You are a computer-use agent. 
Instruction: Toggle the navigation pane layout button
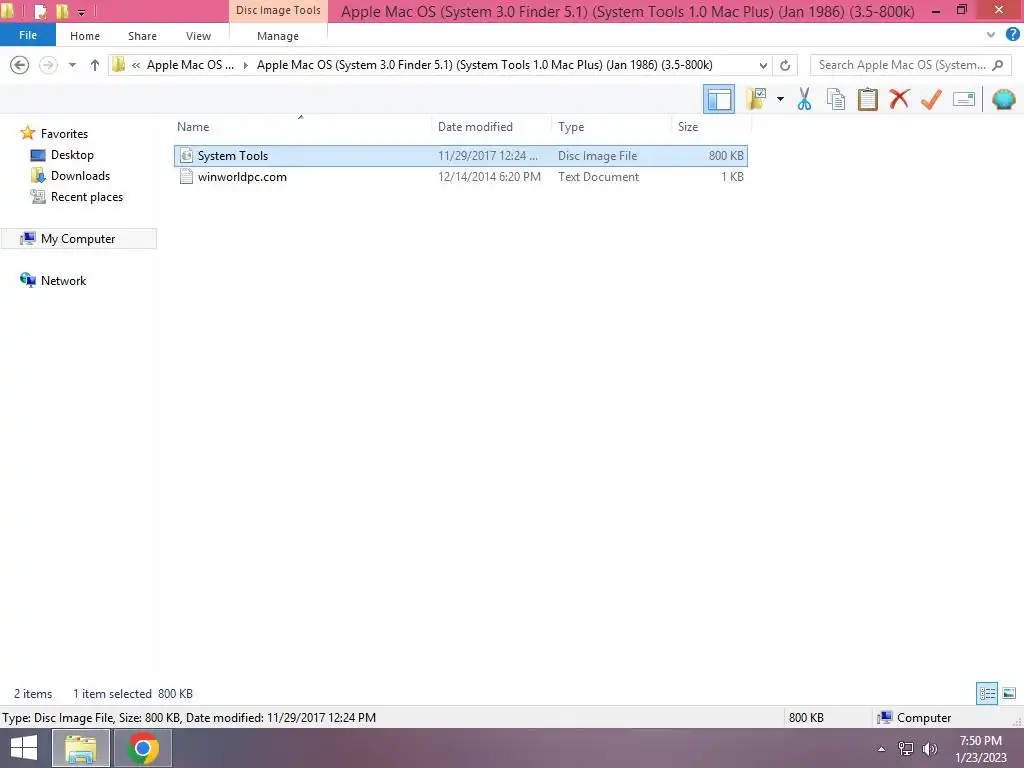pos(718,99)
